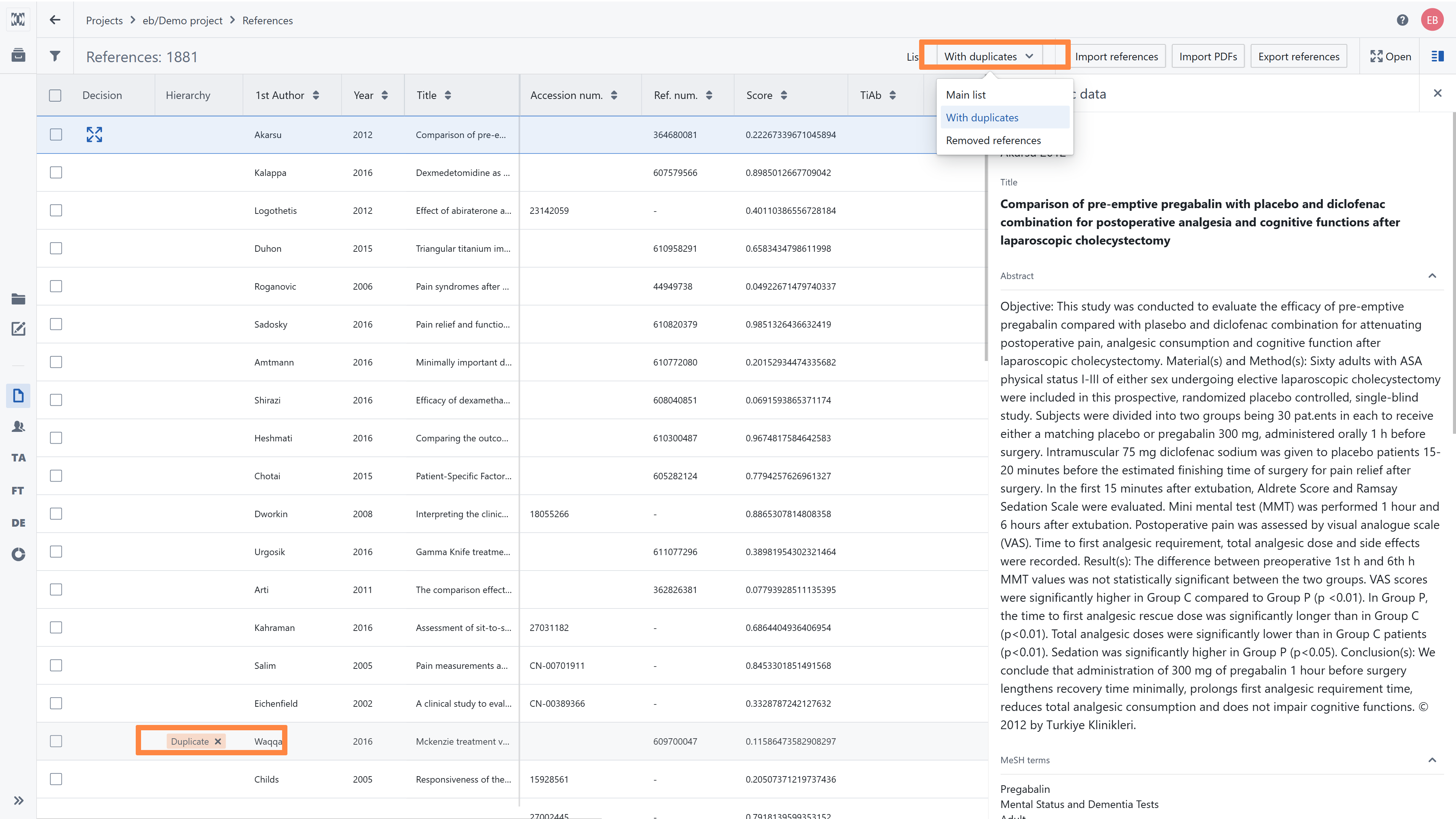Click the Decision column header
Viewport: 1456px width, 819px height.
[x=102, y=96]
